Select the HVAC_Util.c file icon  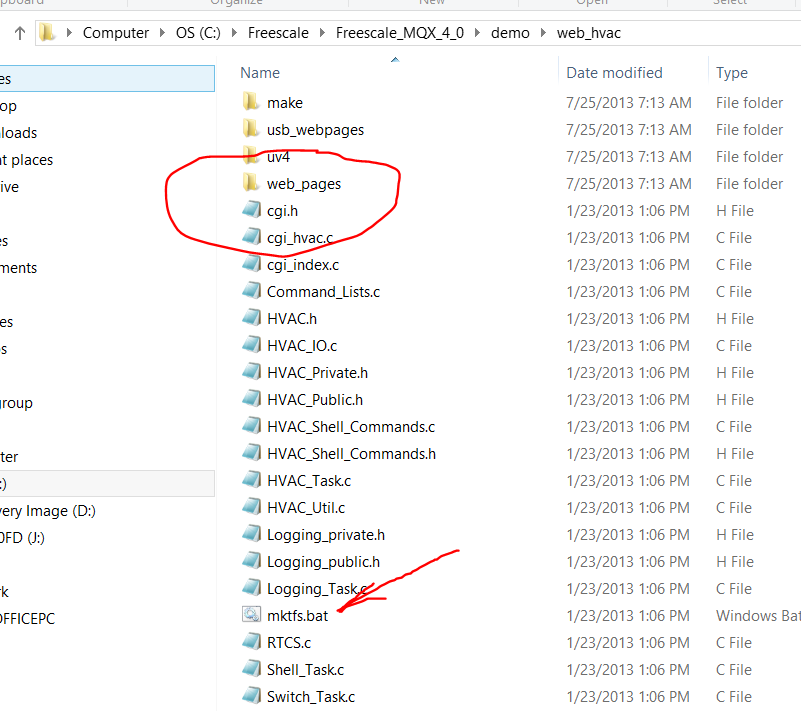pos(251,508)
